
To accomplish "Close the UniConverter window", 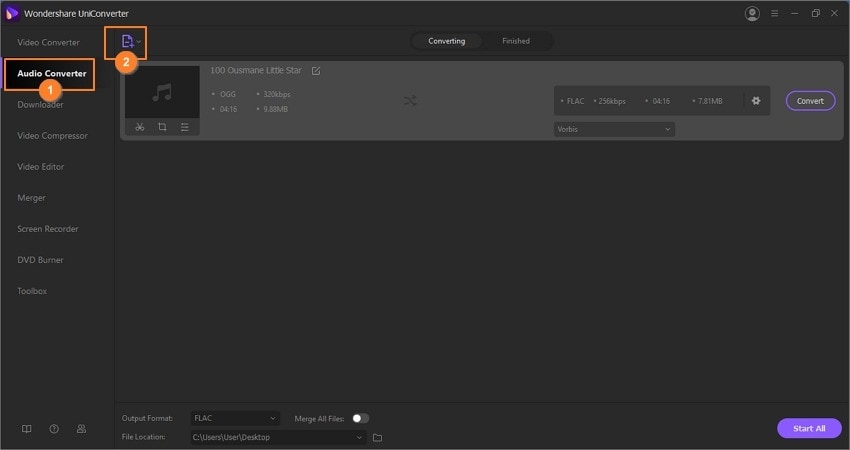I will (835, 14).
